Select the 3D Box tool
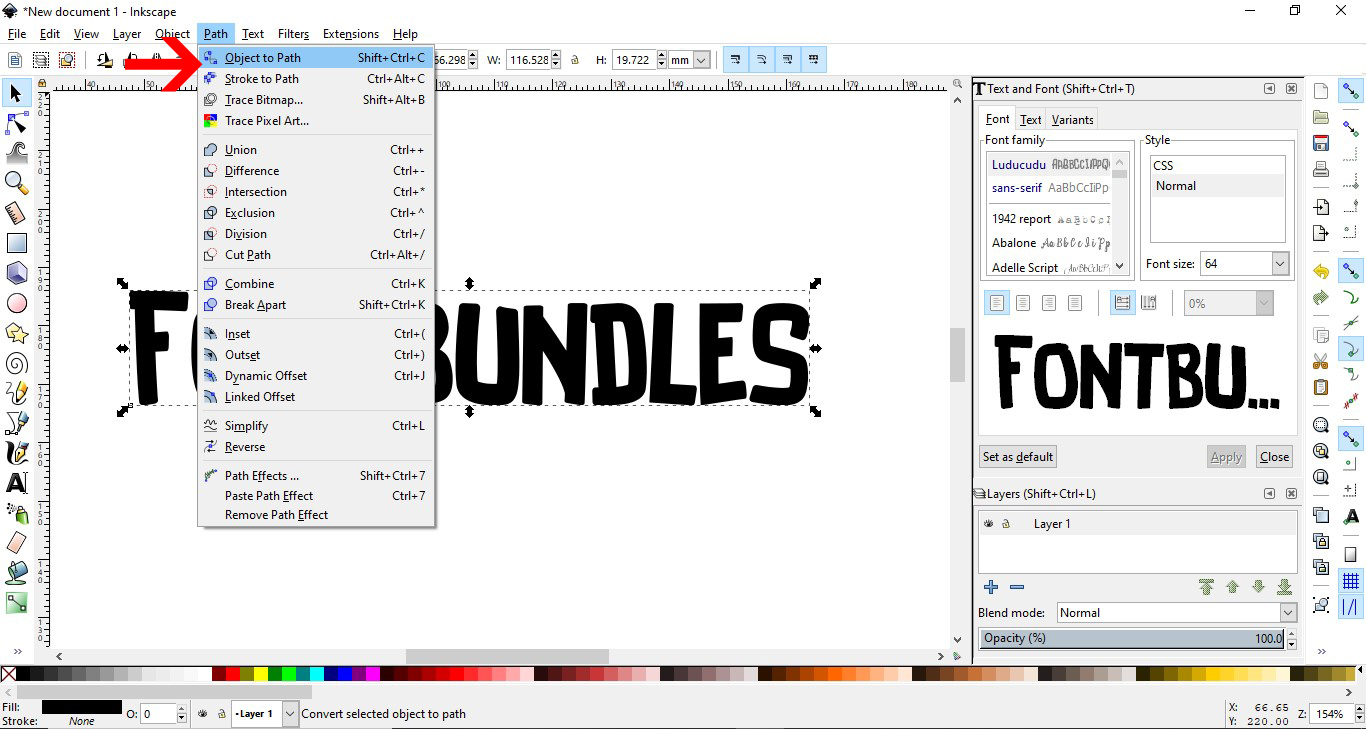The height and width of the screenshot is (729, 1366). tap(16, 273)
